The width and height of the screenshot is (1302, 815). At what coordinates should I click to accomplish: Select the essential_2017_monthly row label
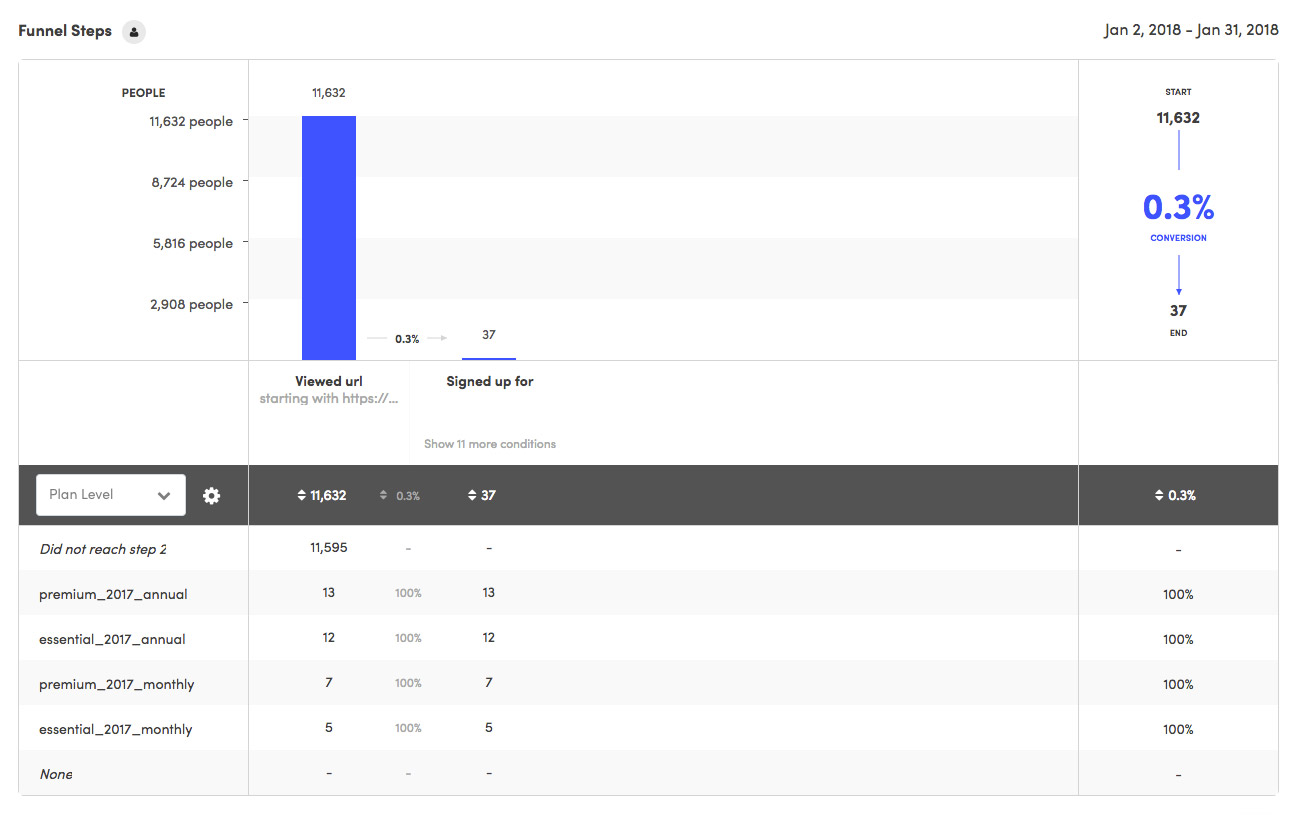click(116, 729)
